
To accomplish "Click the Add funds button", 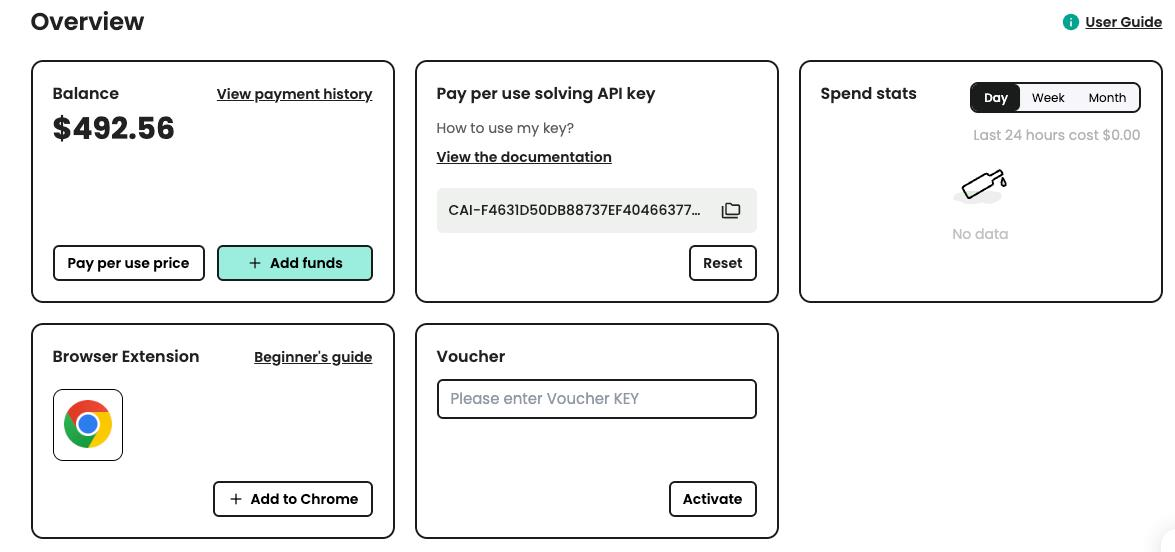I will click(x=295, y=263).
